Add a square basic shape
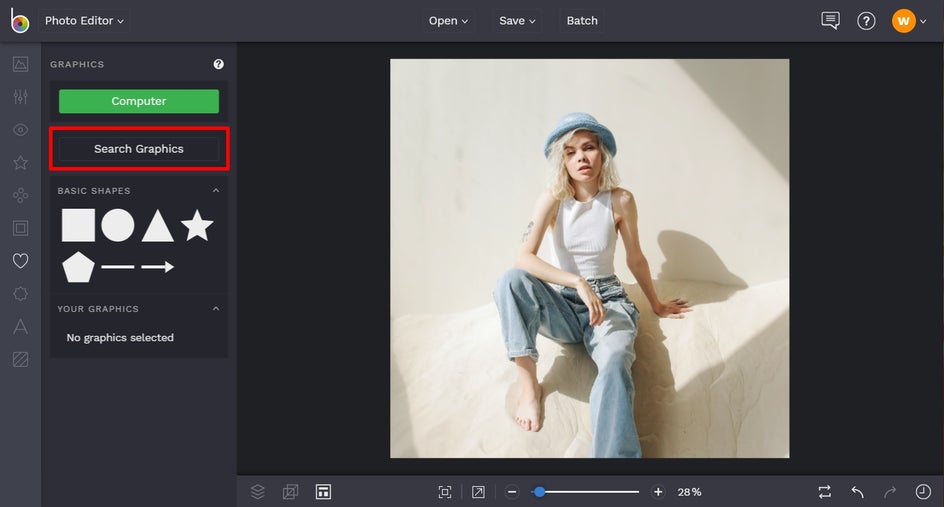This screenshot has height=507, width=944. (78, 225)
